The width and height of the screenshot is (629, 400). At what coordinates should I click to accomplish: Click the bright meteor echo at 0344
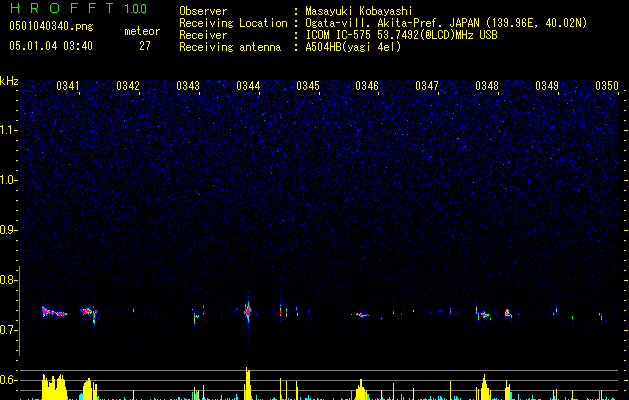248,311
